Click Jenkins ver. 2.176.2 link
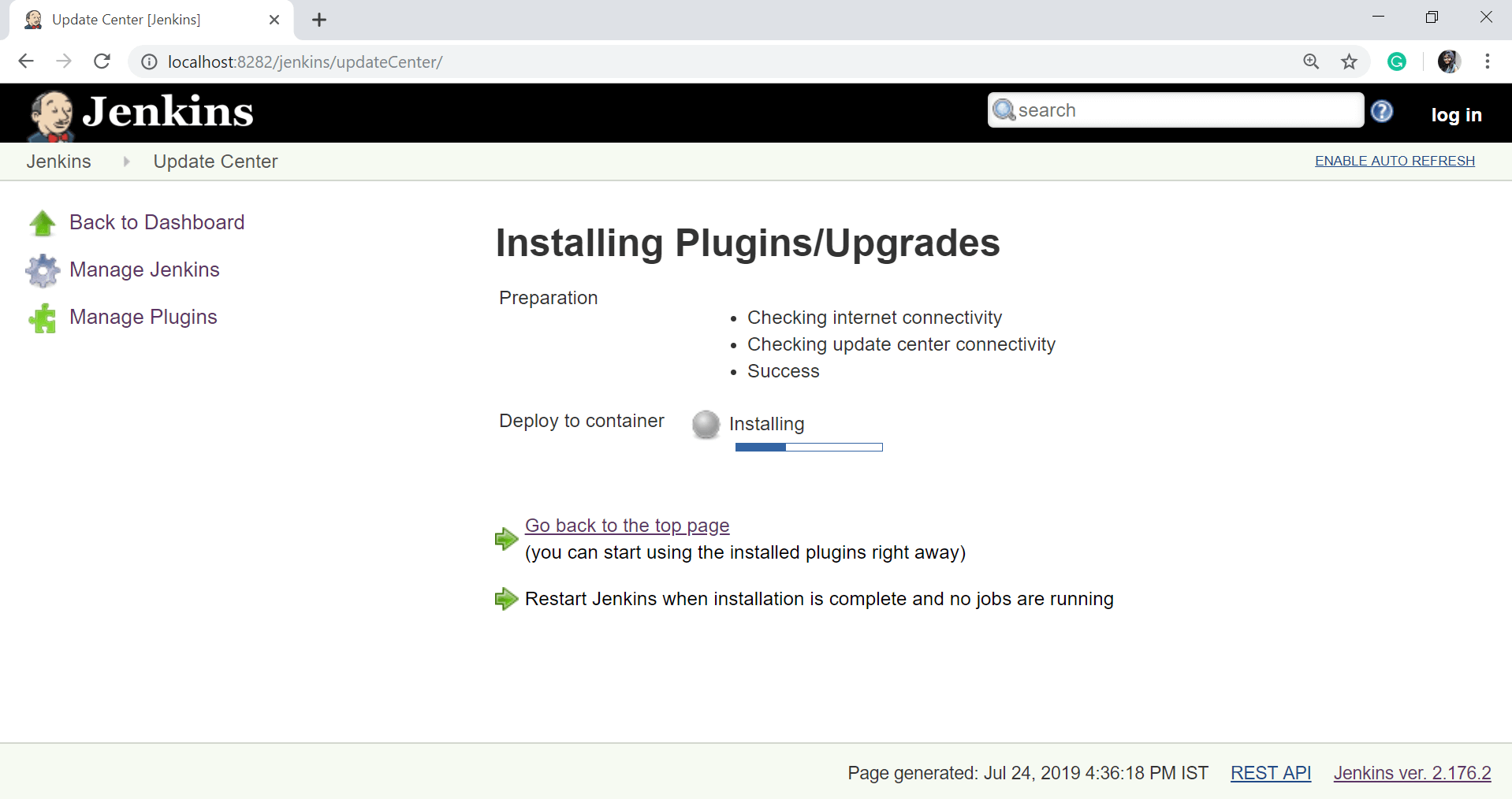Viewport: 1512px width, 799px height. (x=1412, y=773)
